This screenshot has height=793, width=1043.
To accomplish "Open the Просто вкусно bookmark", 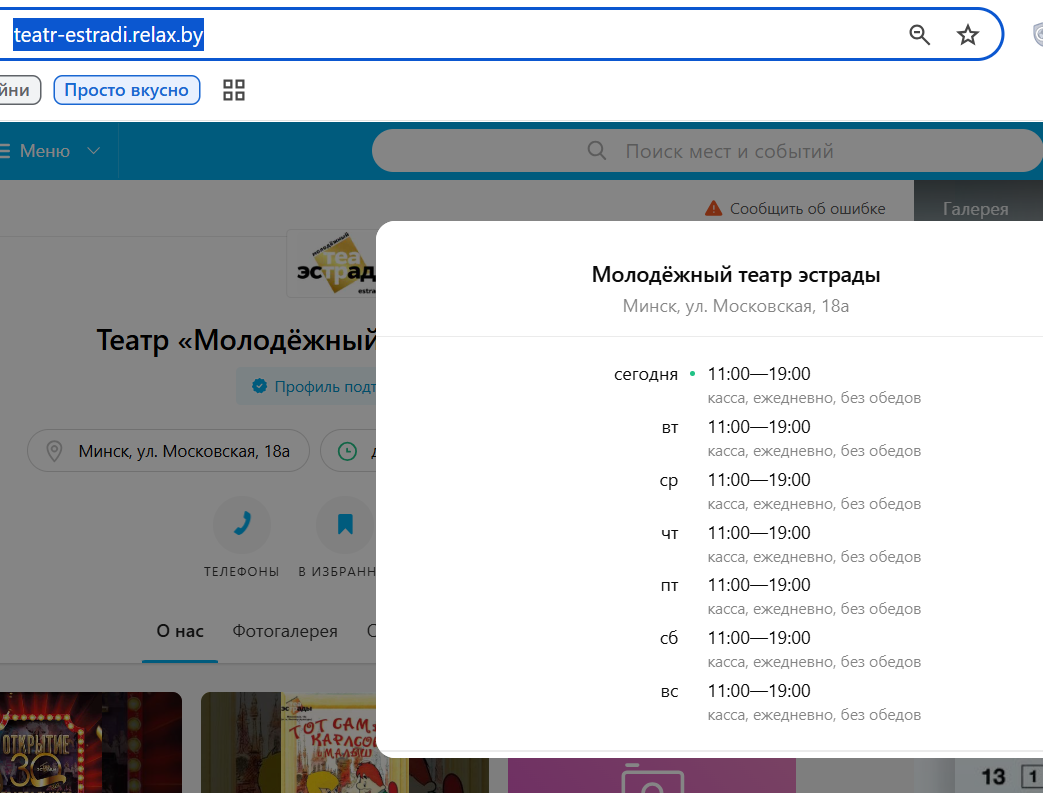I will point(126,90).
